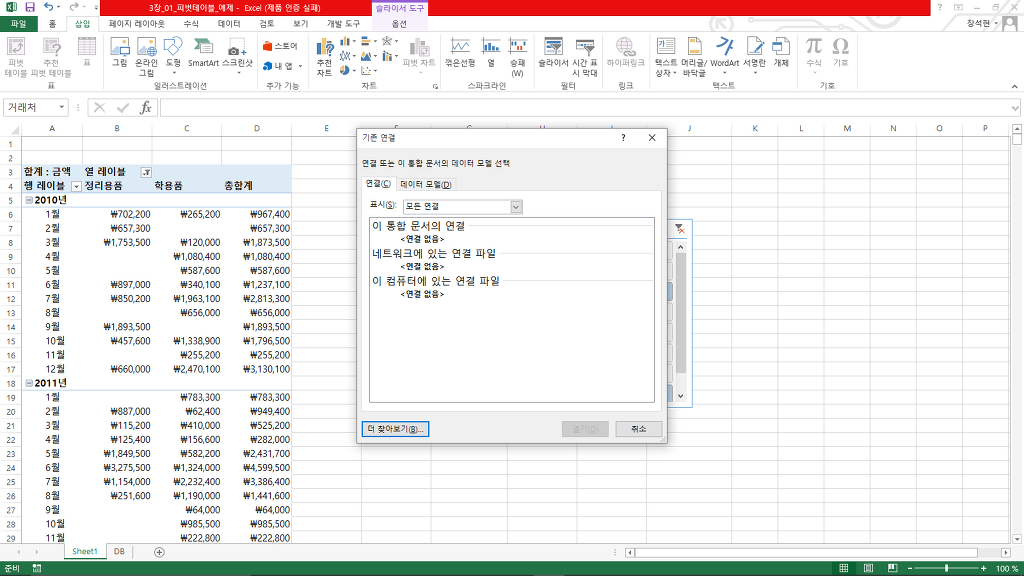
Task: Close the 기존 연결 dialog
Action: click(x=652, y=138)
